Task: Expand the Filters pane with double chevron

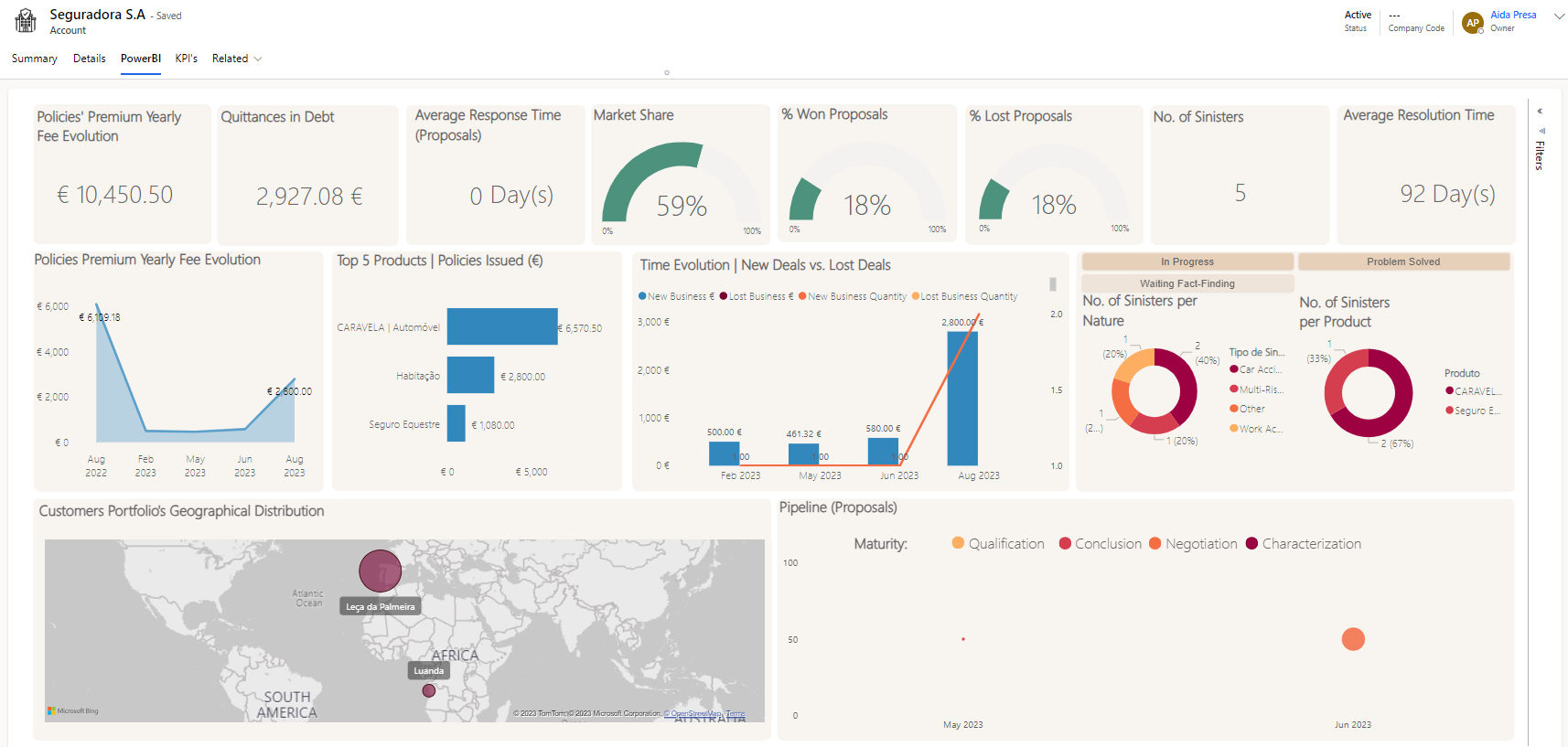Action: point(1540,112)
